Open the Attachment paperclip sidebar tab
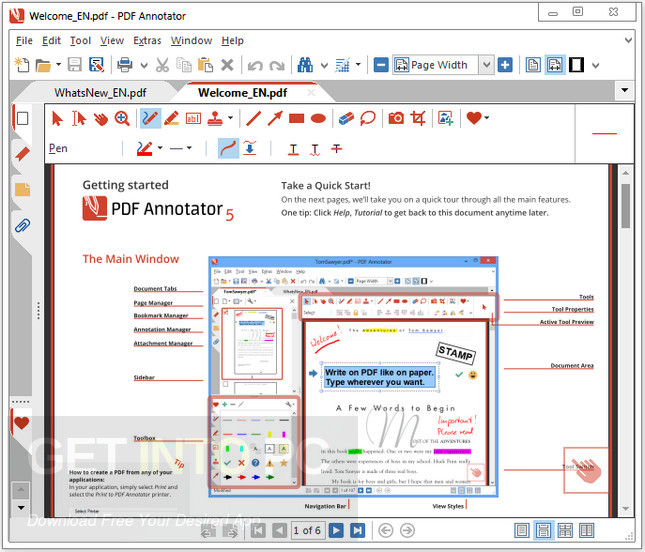The image size is (645, 552). 22,225
